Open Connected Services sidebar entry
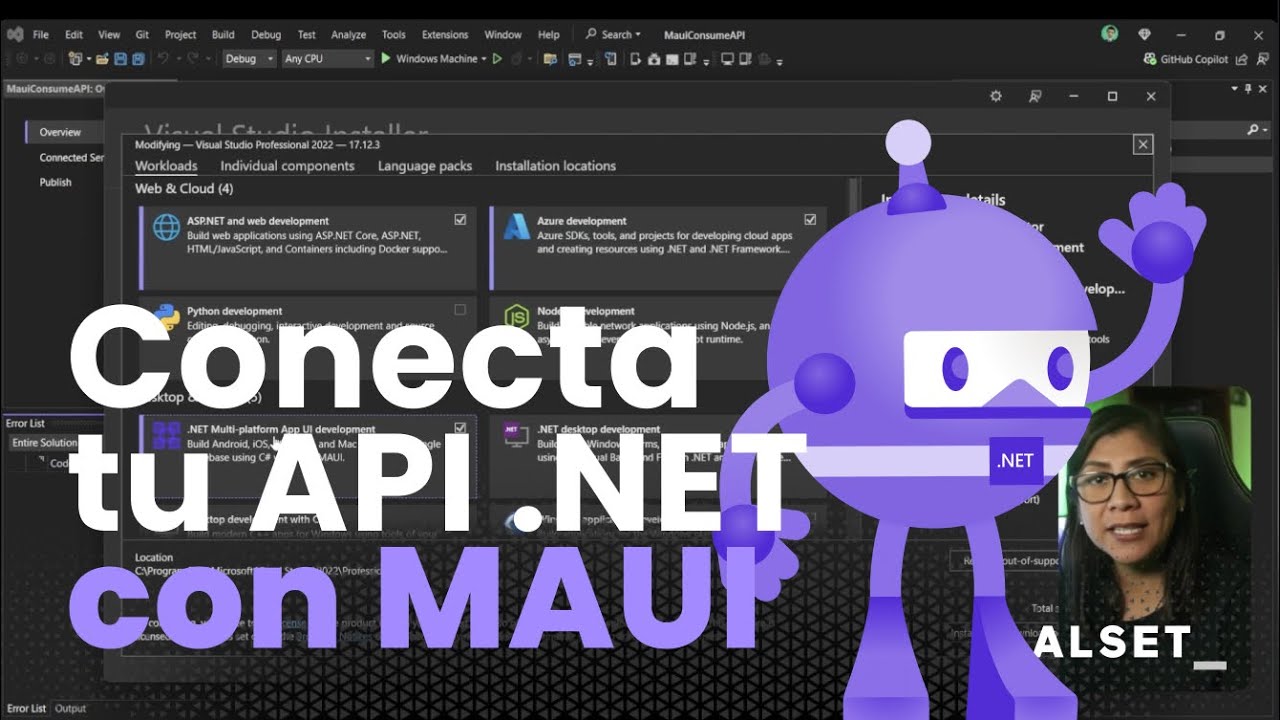 71,157
